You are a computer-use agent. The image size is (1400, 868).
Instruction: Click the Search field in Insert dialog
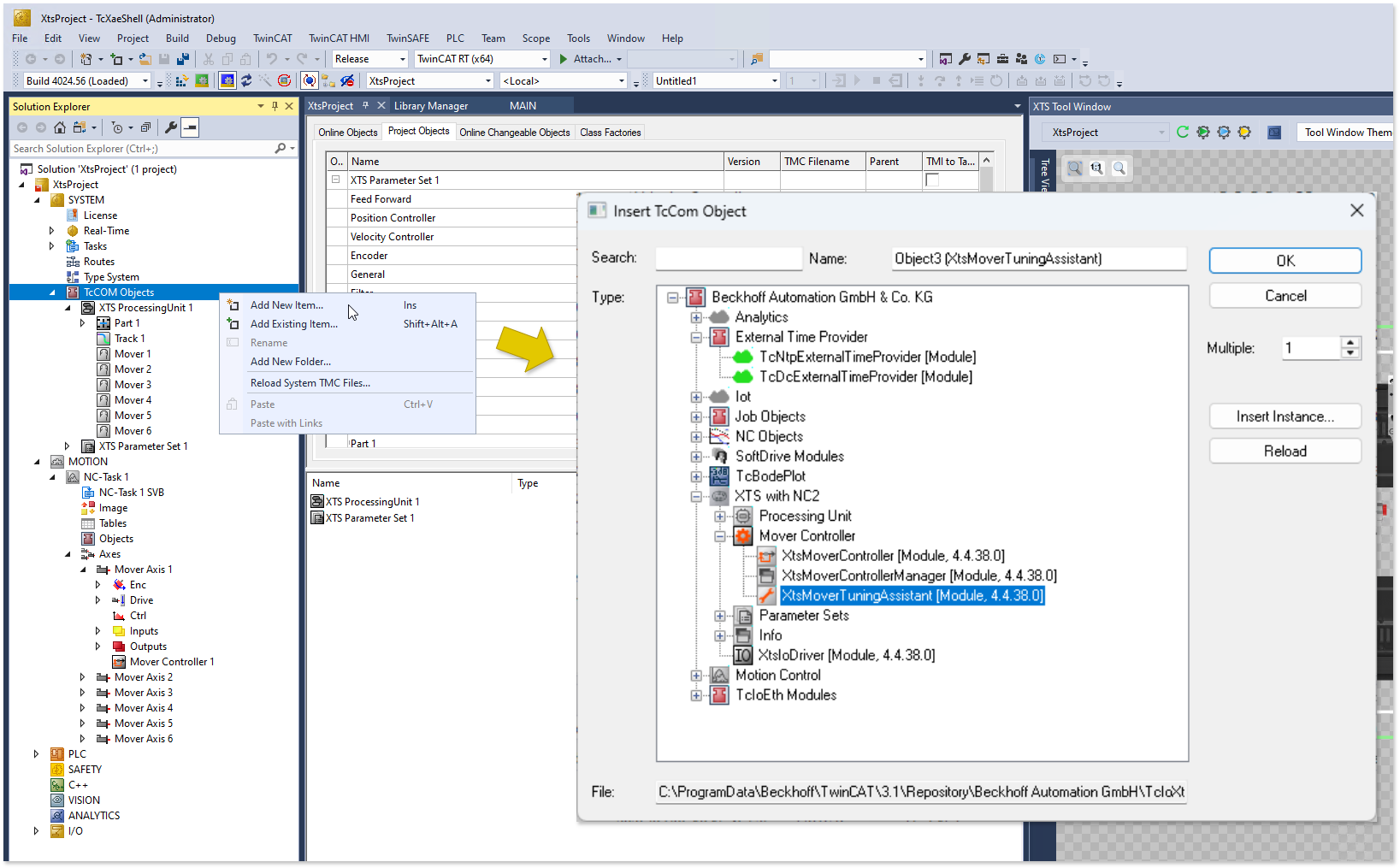pyautogui.click(x=729, y=258)
